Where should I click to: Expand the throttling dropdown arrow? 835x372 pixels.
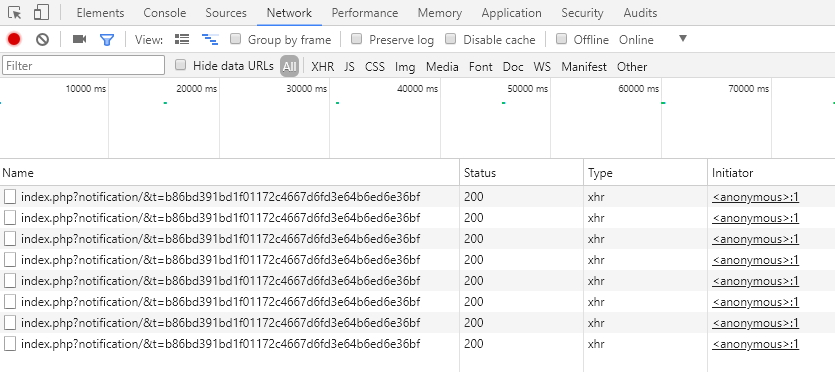pyautogui.click(x=683, y=38)
